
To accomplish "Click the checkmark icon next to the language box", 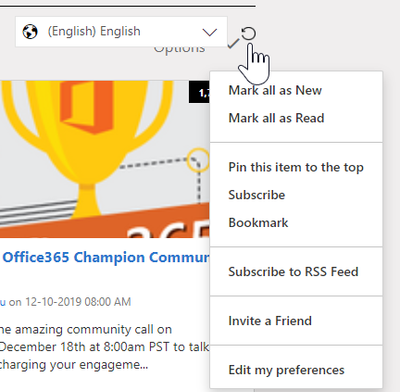I will (233, 43).
